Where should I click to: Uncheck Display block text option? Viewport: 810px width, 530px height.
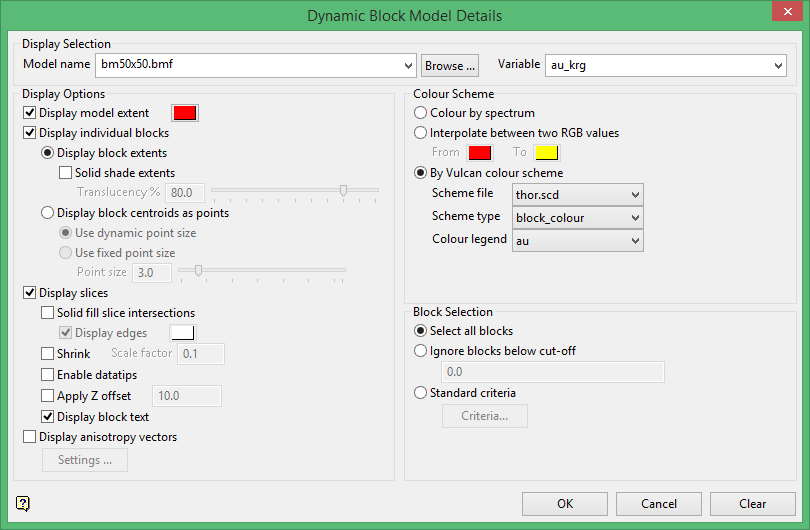click(48, 416)
